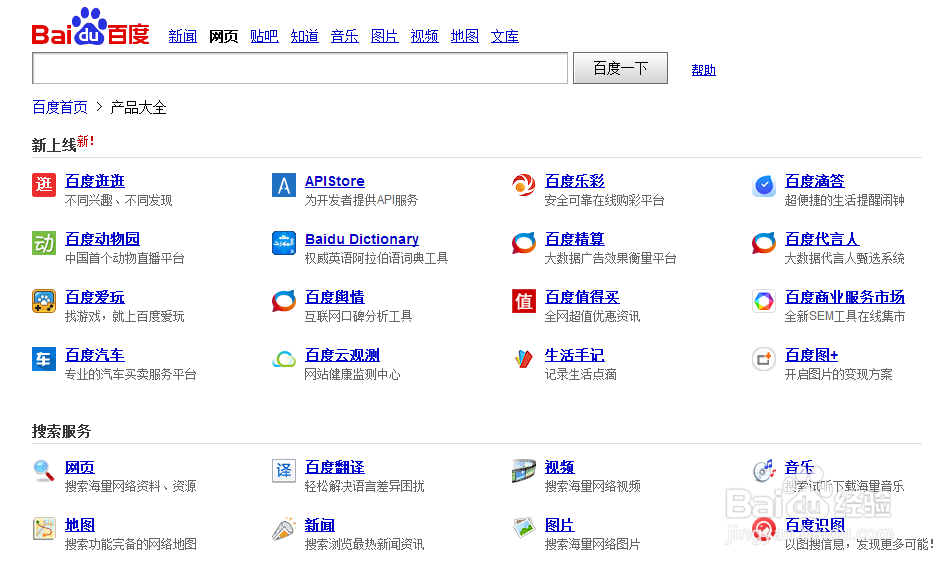
Task: Open the 百度汽车 link
Action: pyautogui.click(x=95, y=355)
